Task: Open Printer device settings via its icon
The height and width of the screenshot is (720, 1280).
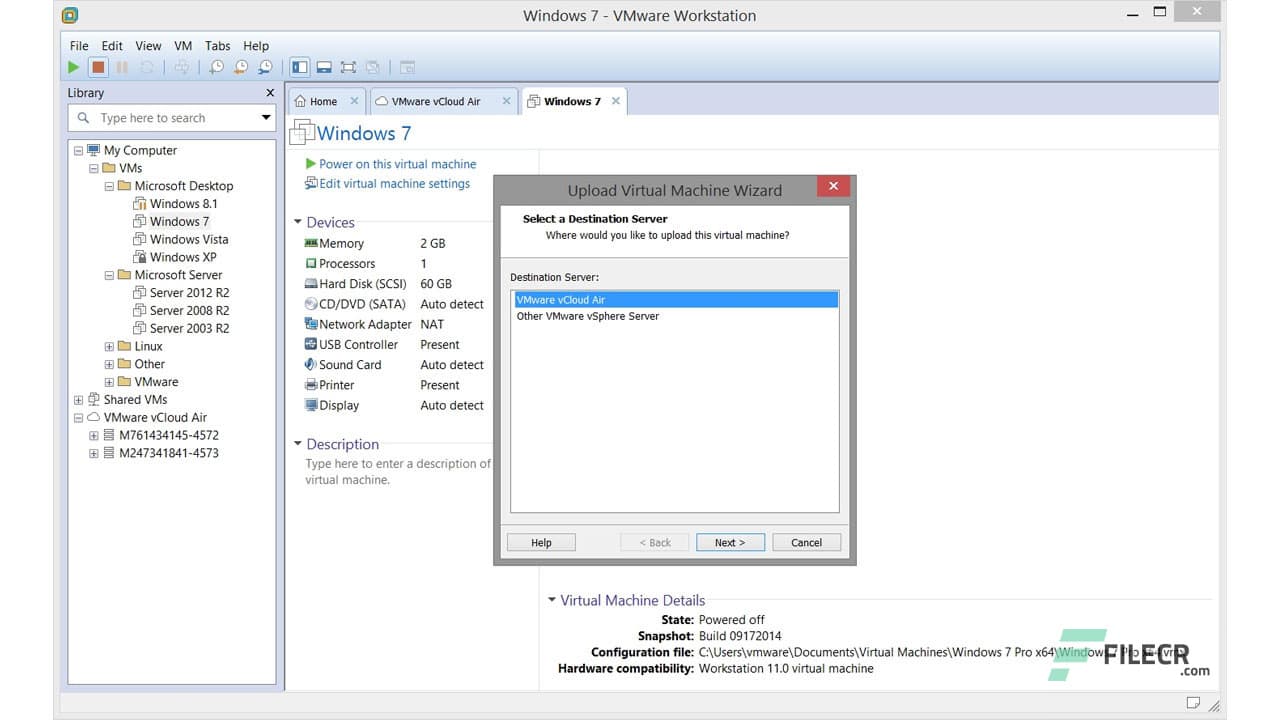Action: 311,385
